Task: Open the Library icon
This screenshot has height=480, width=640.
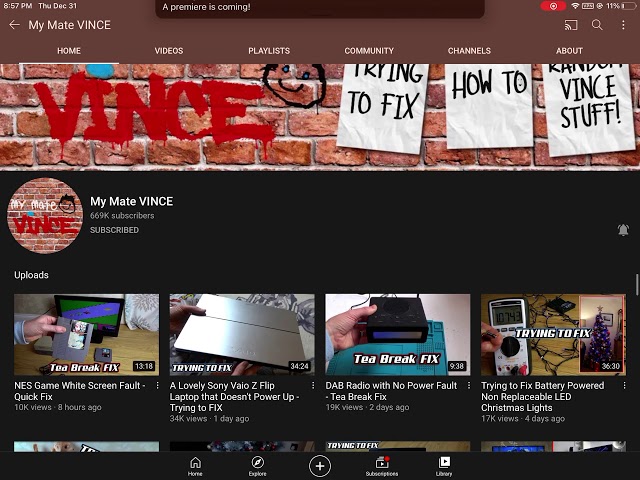Action: click(x=444, y=466)
